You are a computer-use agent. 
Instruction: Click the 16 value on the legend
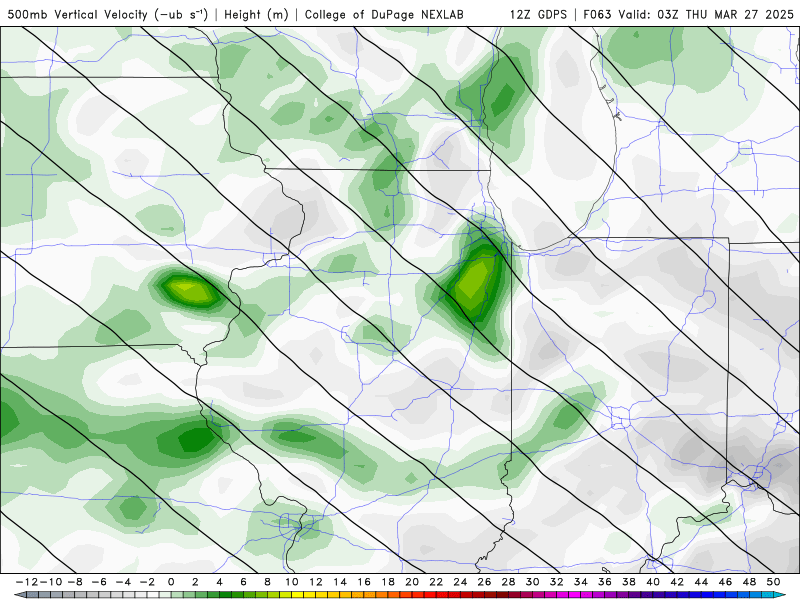point(364,582)
